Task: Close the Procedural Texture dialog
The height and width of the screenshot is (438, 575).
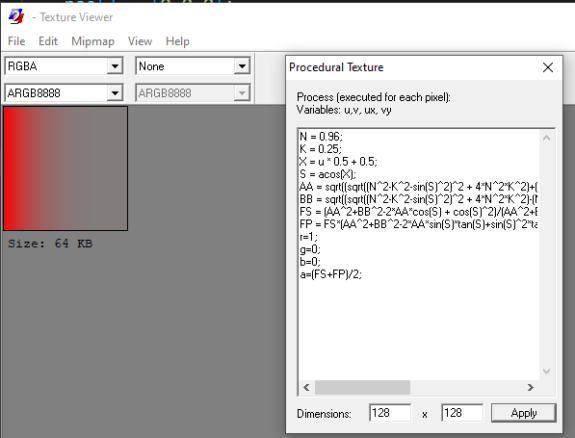Action: coord(547,67)
